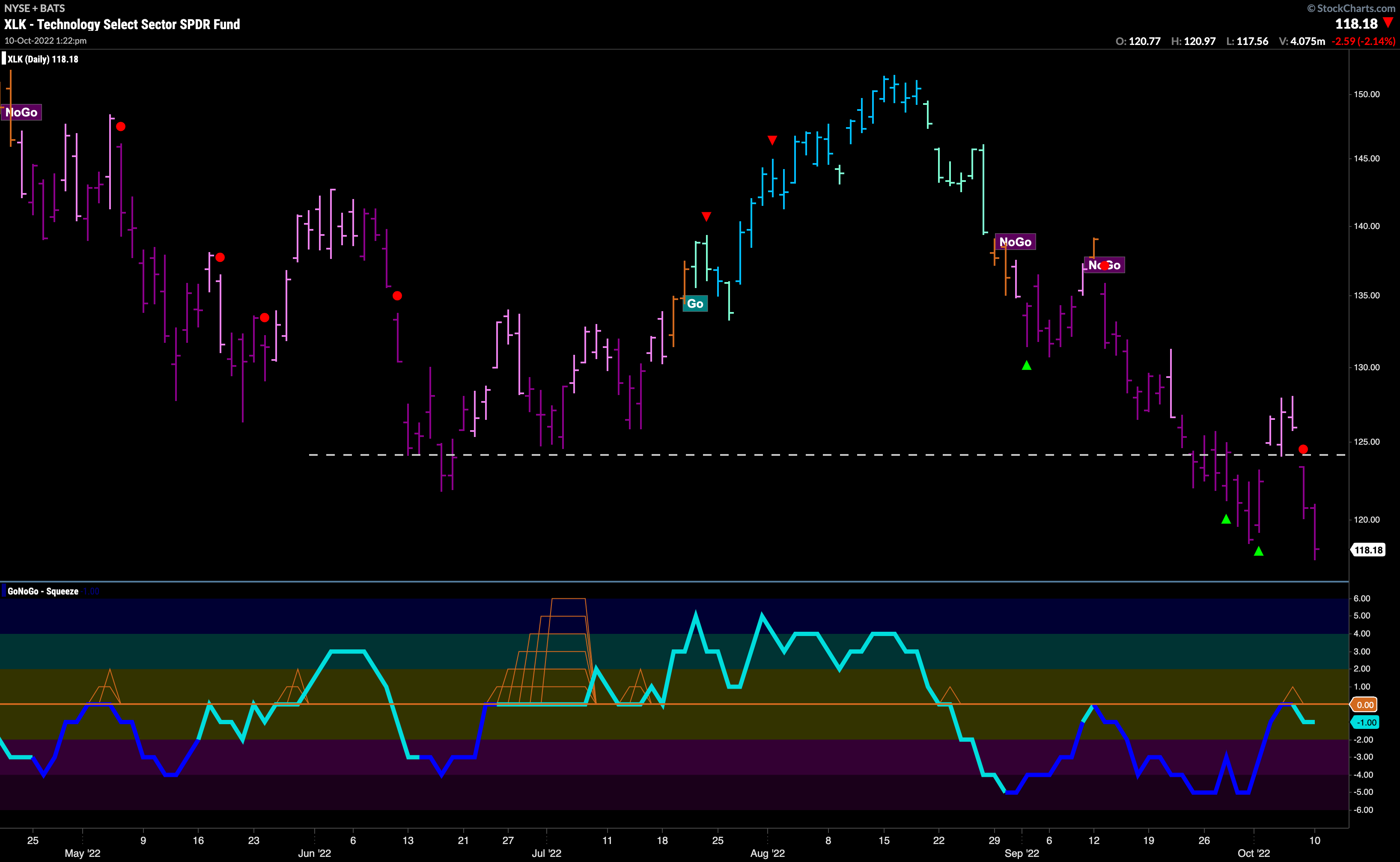
Task: Click the 10-Oct-2022 1:22:pm timestamp
Action: (46, 41)
